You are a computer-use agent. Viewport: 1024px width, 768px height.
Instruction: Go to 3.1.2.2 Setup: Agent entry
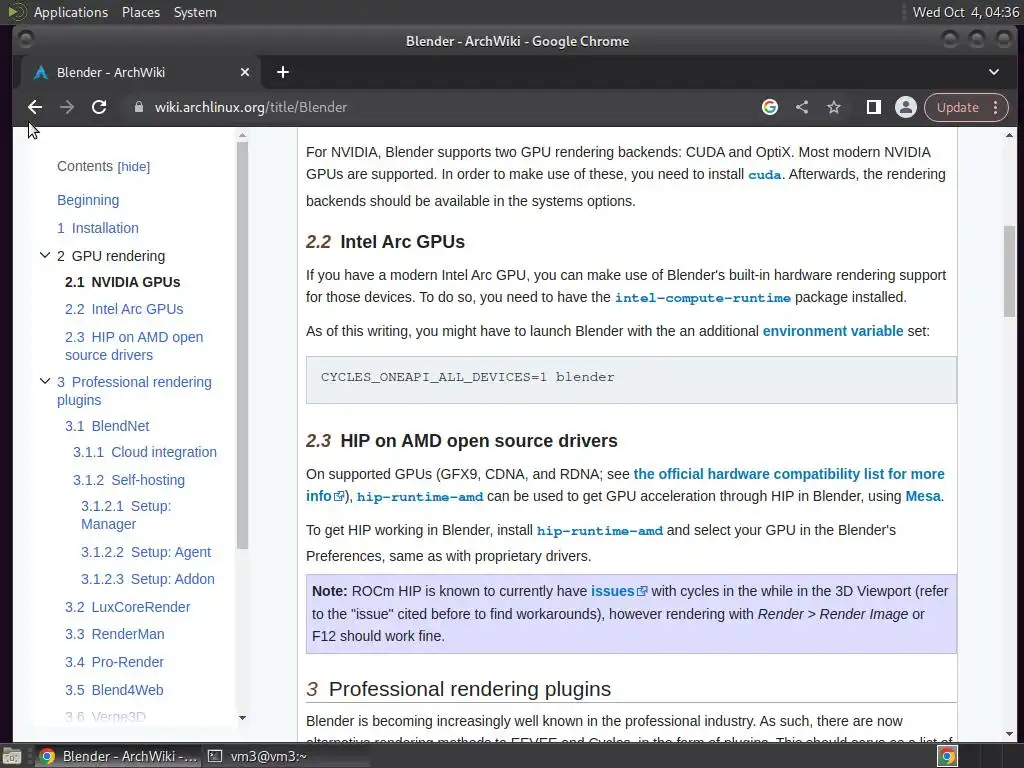146,552
